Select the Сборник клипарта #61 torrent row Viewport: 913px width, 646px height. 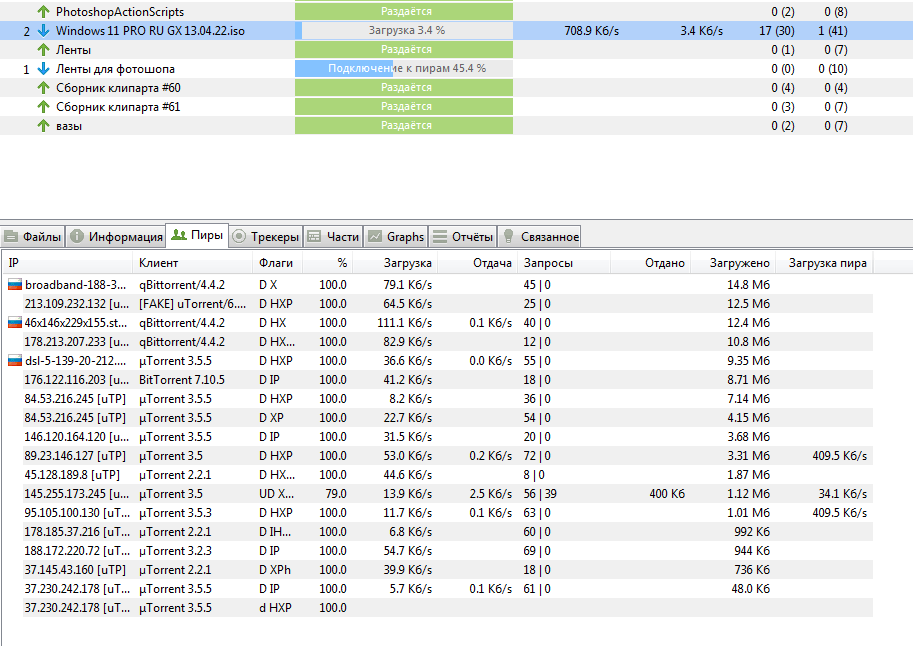[x=118, y=107]
